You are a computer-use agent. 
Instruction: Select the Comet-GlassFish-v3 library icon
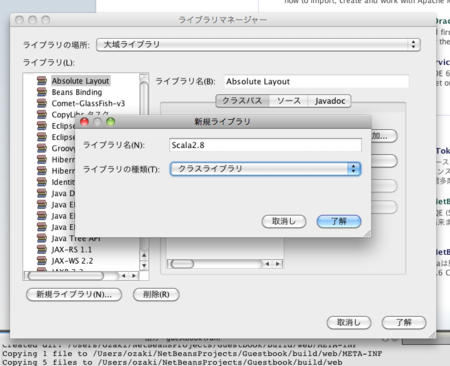pos(42,103)
